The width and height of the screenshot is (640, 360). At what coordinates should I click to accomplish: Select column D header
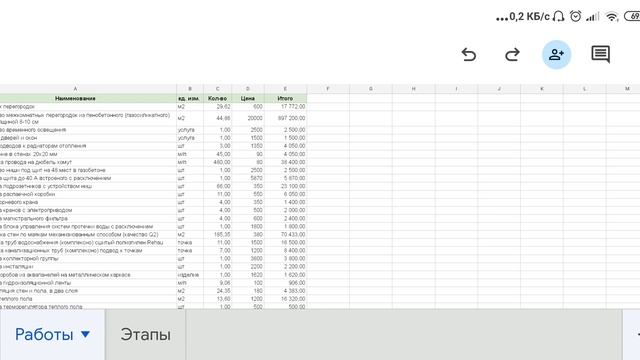pyautogui.click(x=248, y=89)
